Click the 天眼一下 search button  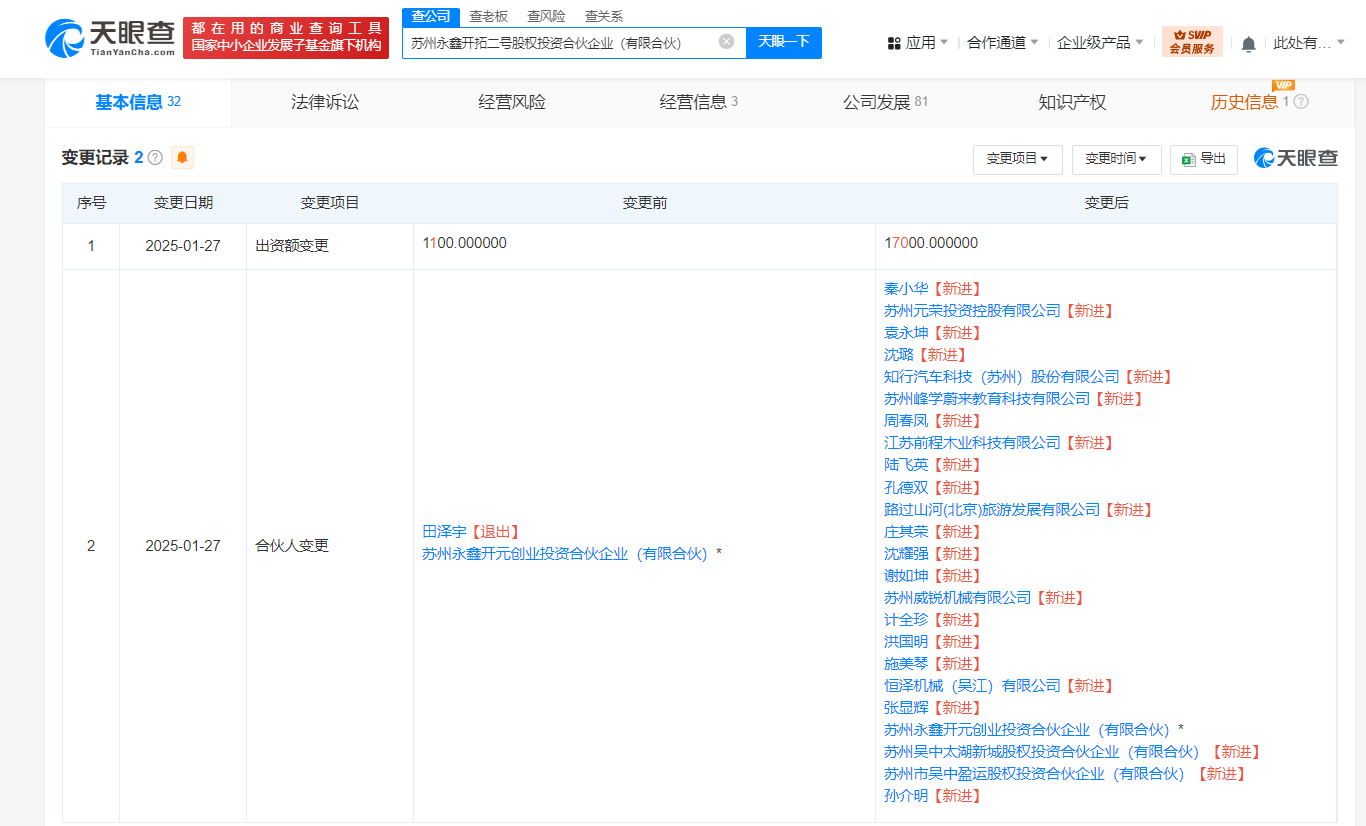[784, 42]
